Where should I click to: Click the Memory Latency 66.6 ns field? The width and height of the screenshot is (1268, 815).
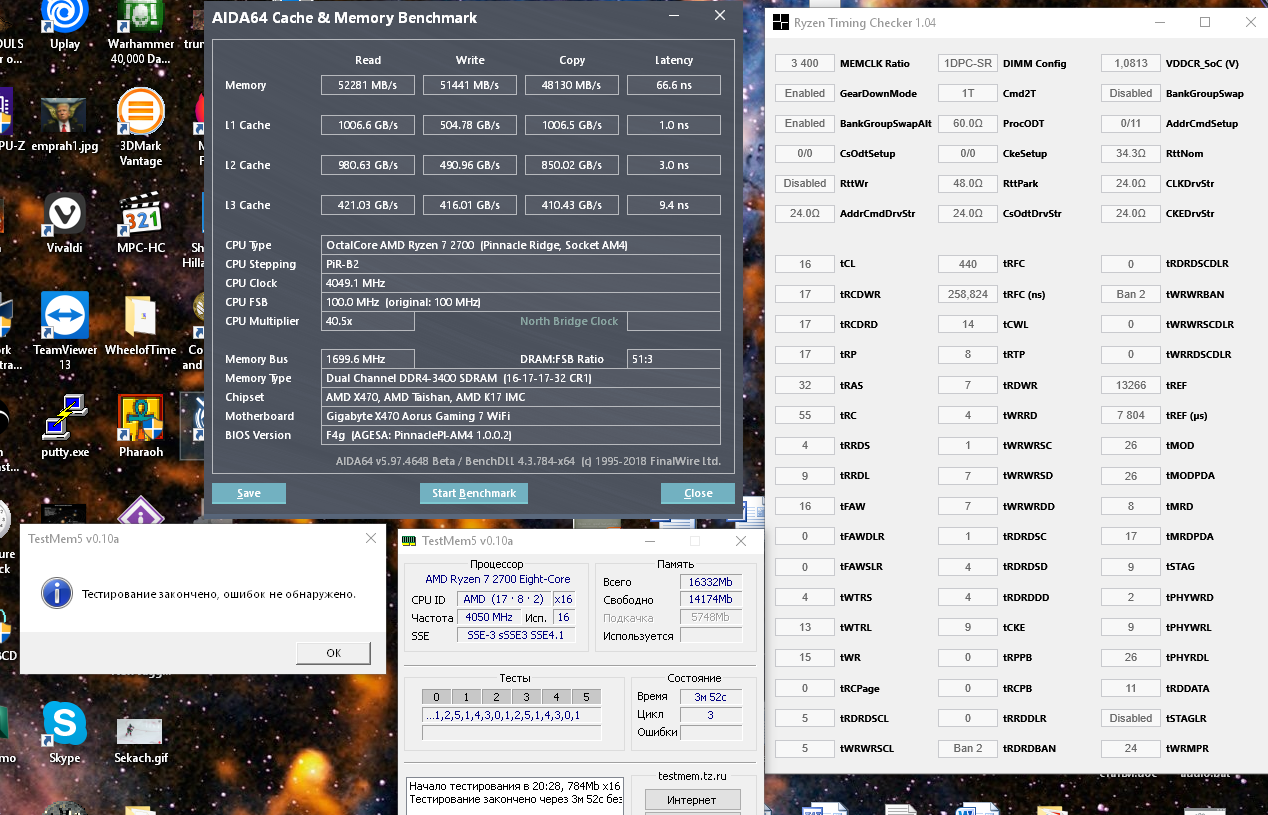click(x=674, y=85)
